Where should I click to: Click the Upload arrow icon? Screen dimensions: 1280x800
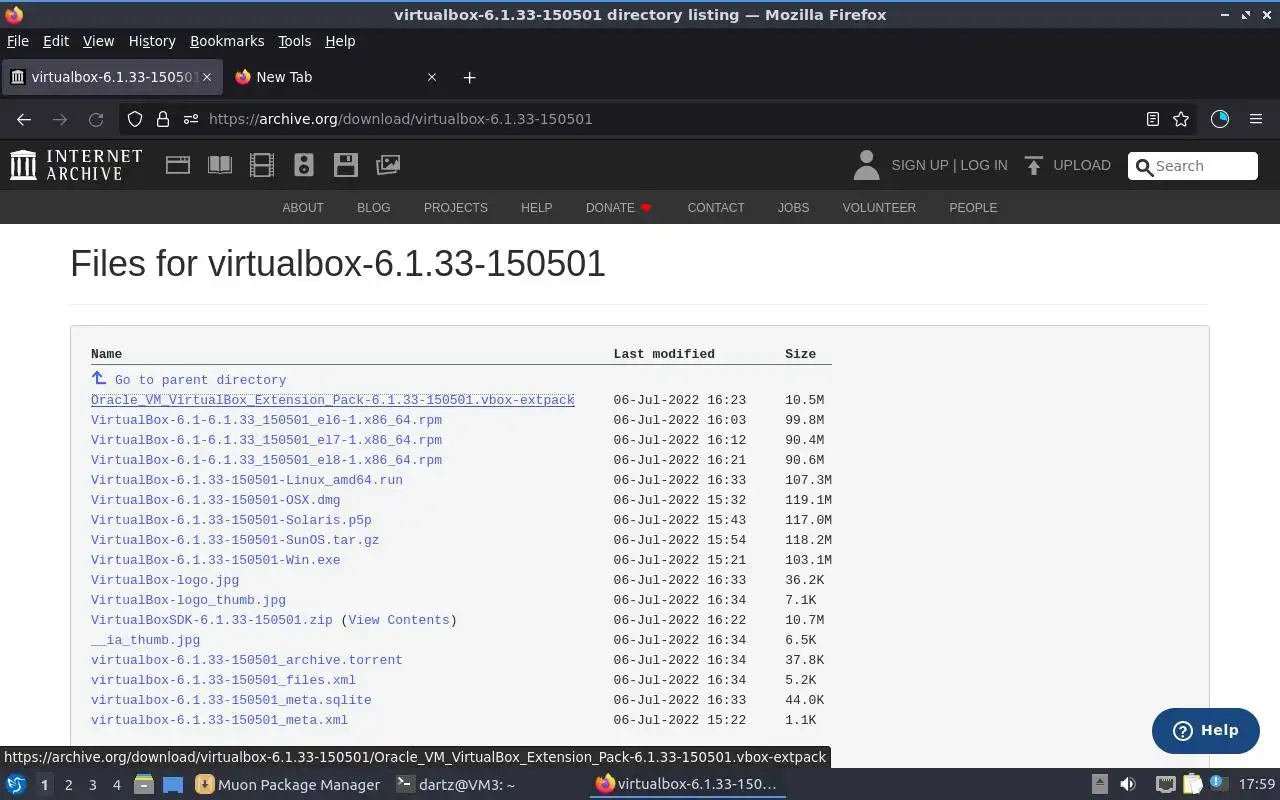coord(1034,165)
